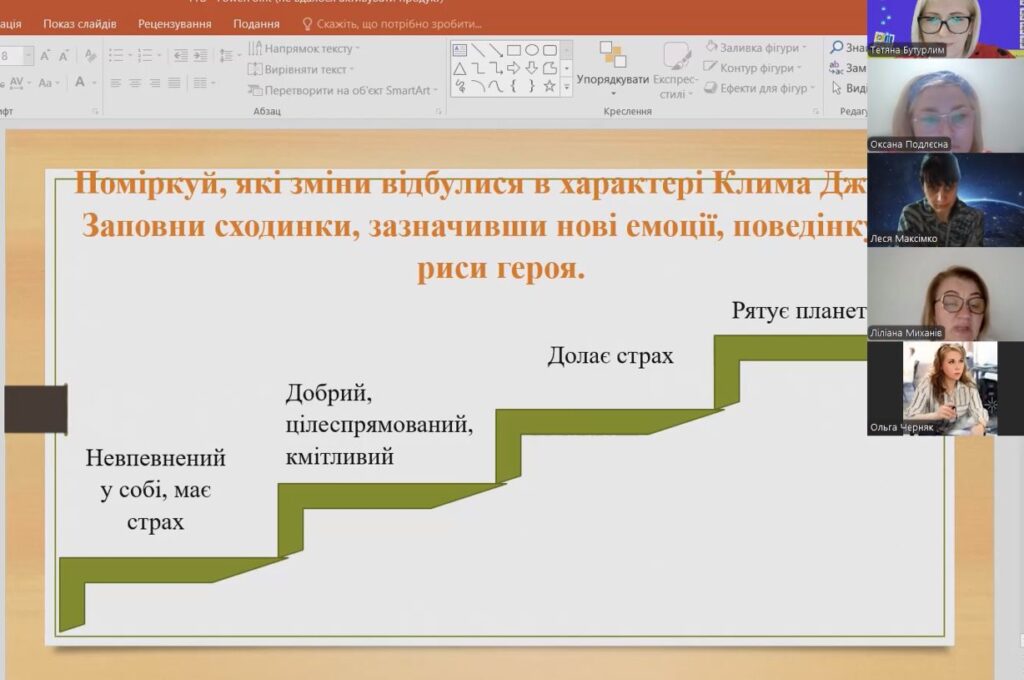The image size is (1024, 680).
Task: Click Increase List Level icon
Action: click(200, 56)
